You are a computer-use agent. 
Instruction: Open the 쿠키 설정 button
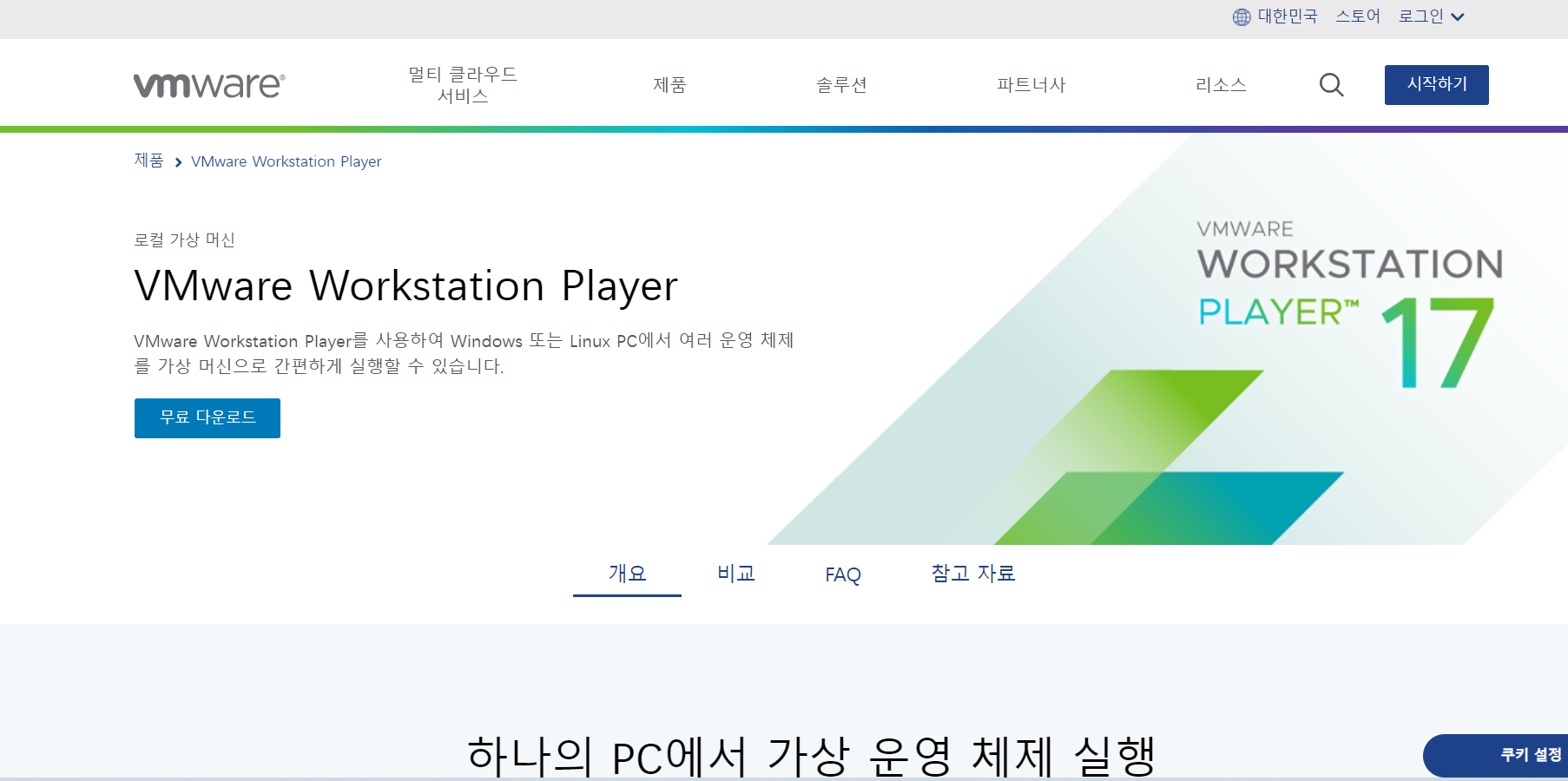click(x=1496, y=756)
